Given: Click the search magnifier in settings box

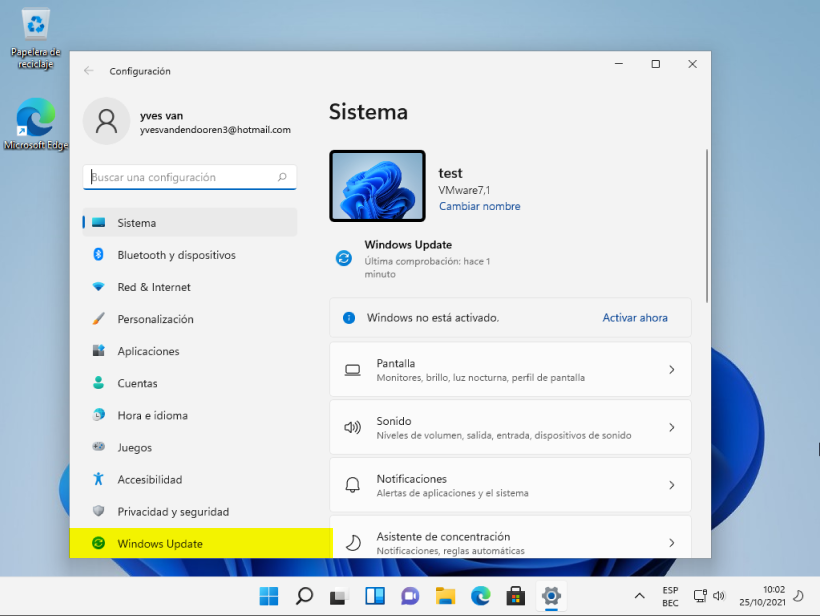Looking at the screenshot, I should tap(282, 177).
